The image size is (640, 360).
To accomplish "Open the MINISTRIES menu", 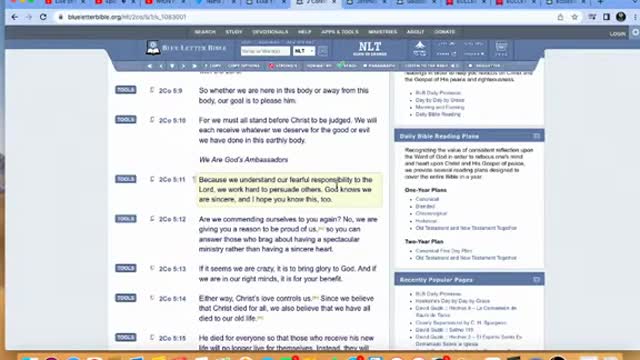I will click(x=382, y=32).
